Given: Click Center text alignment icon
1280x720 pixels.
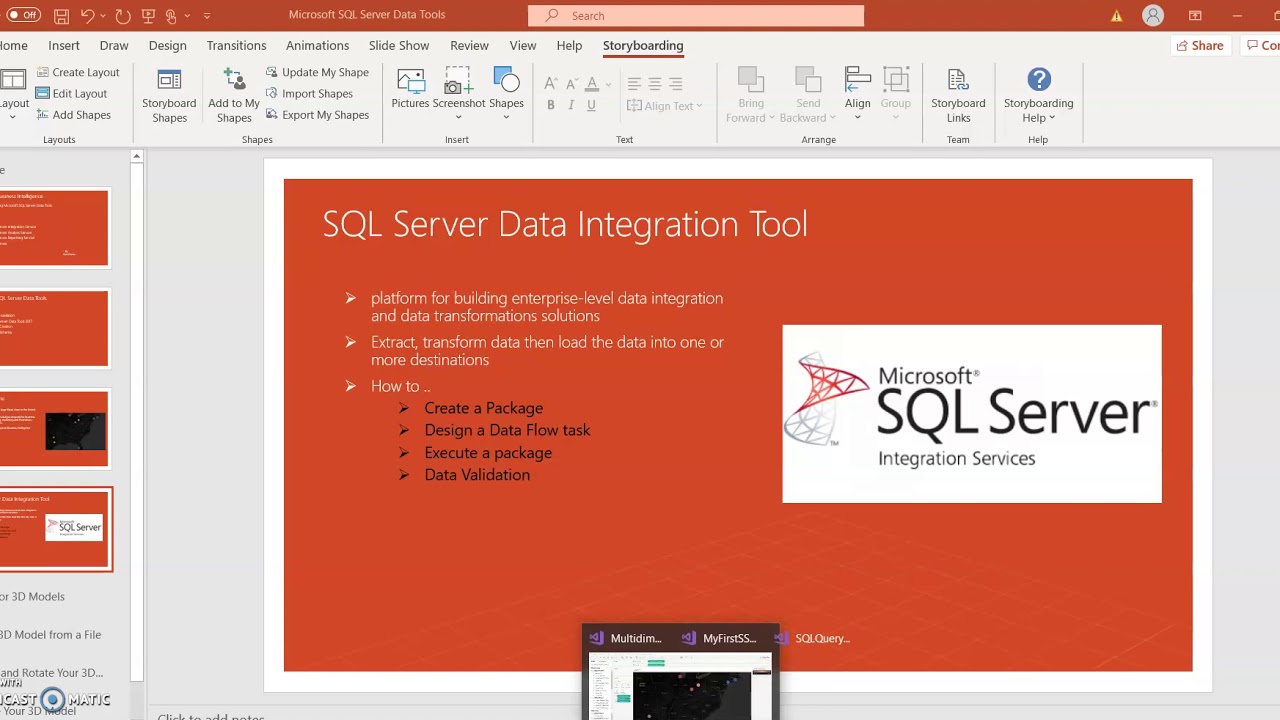Looking at the screenshot, I should tap(655, 84).
